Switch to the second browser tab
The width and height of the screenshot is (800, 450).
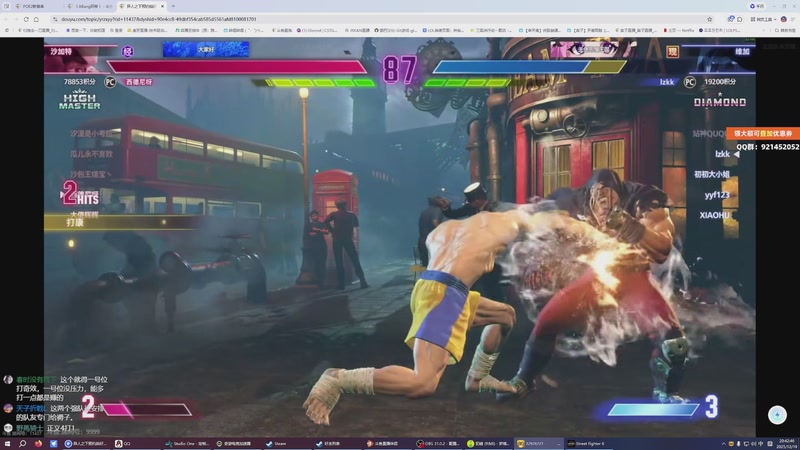90,6
